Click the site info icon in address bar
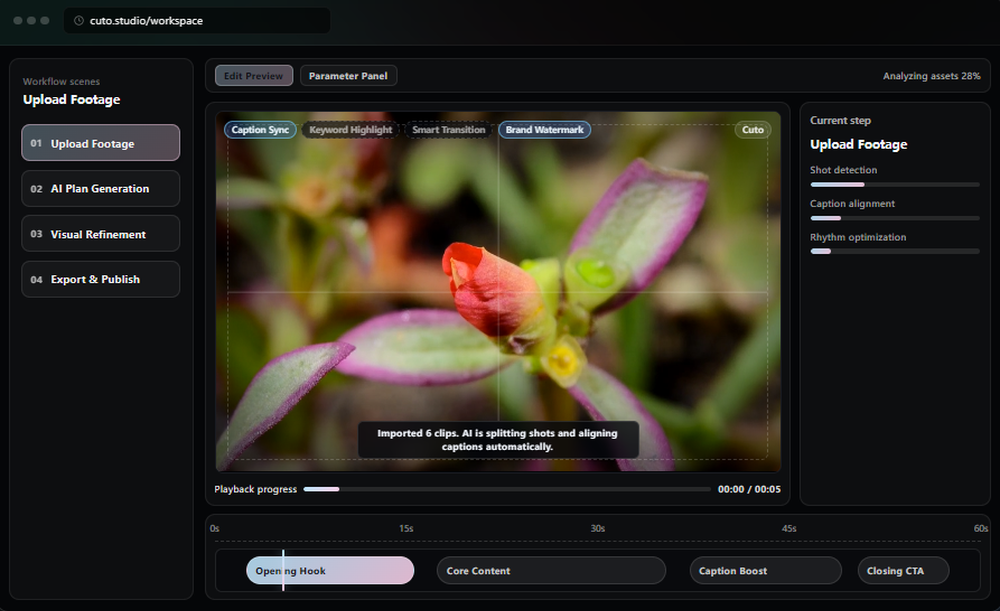 coord(78,20)
